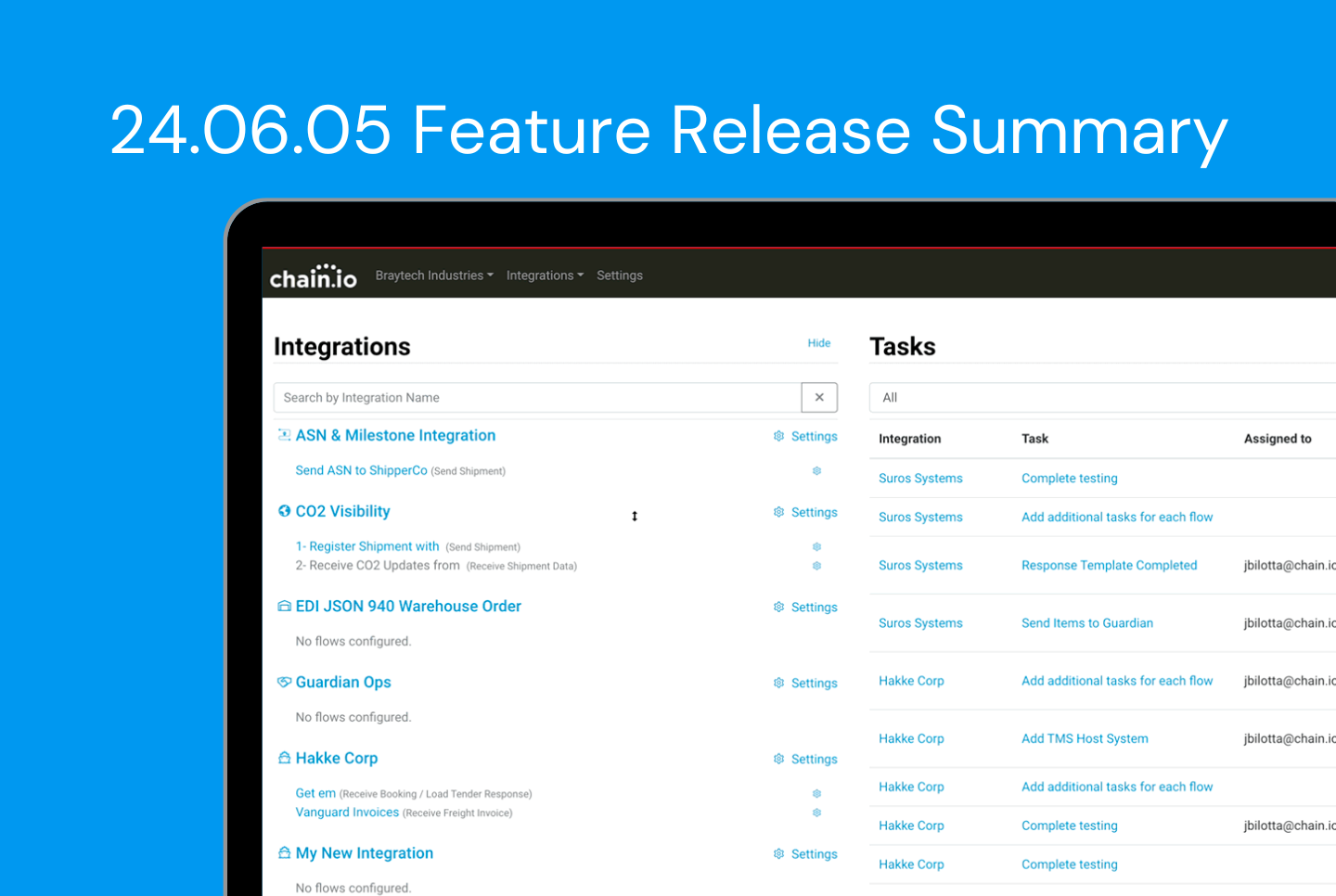Click gear icon beside ASN & Milestone Settings
Screen dimensions: 1336x896
[x=778, y=436]
